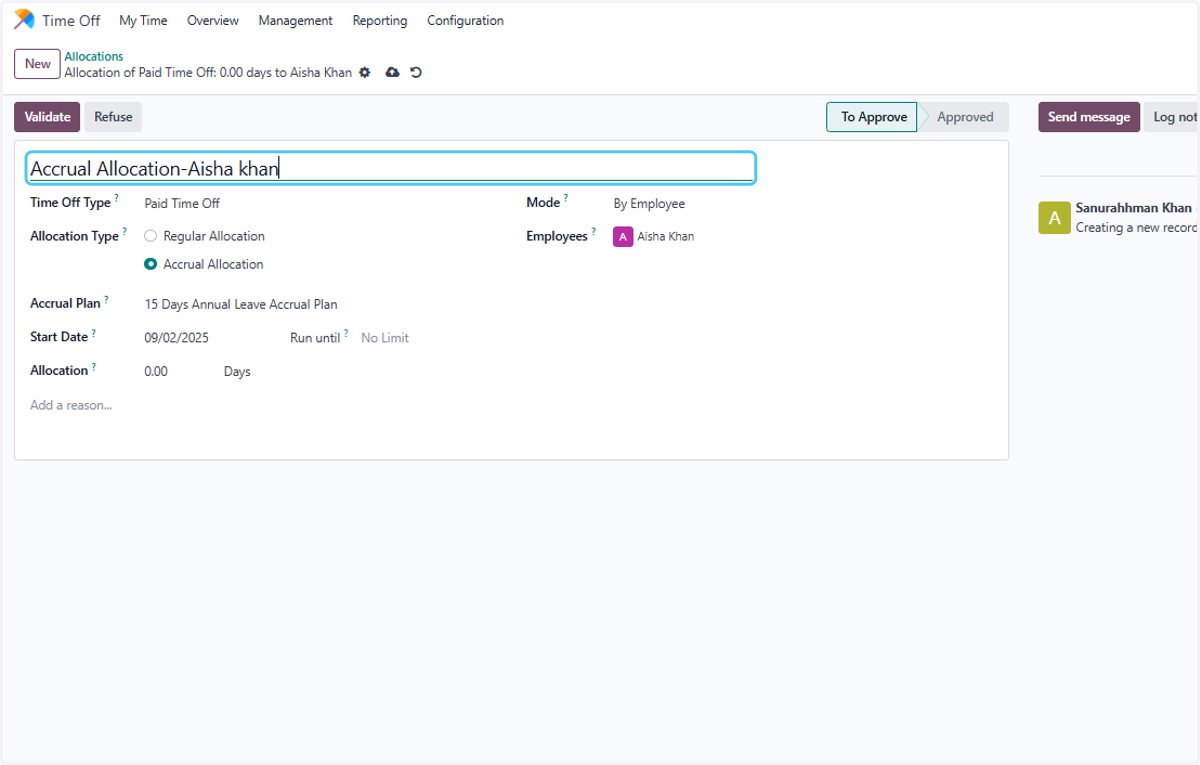Select the Approved status stage
1200x765 pixels.
click(x=964, y=117)
